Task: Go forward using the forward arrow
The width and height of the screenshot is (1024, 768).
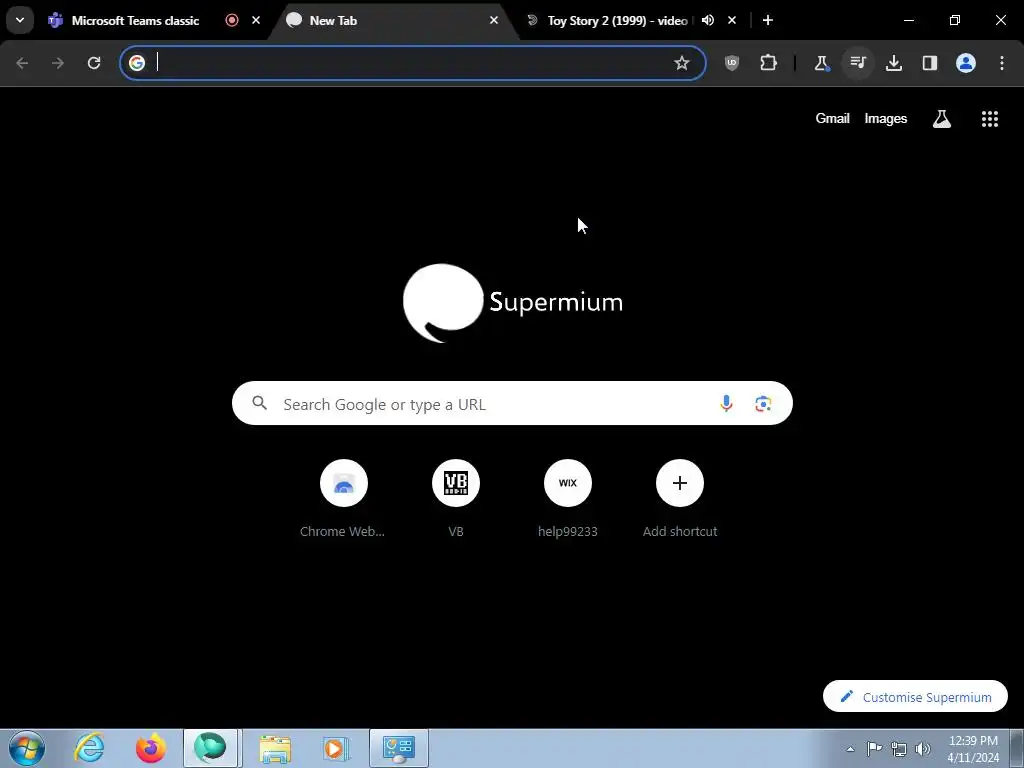Action: coord(58,63)
